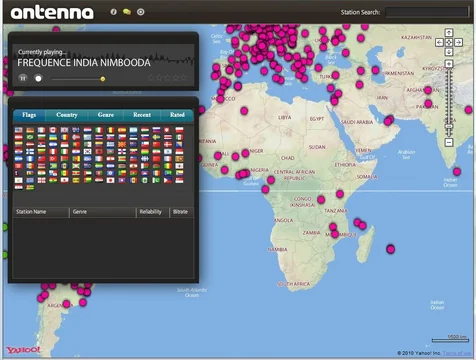Stop playback with the round stop button

38,78
